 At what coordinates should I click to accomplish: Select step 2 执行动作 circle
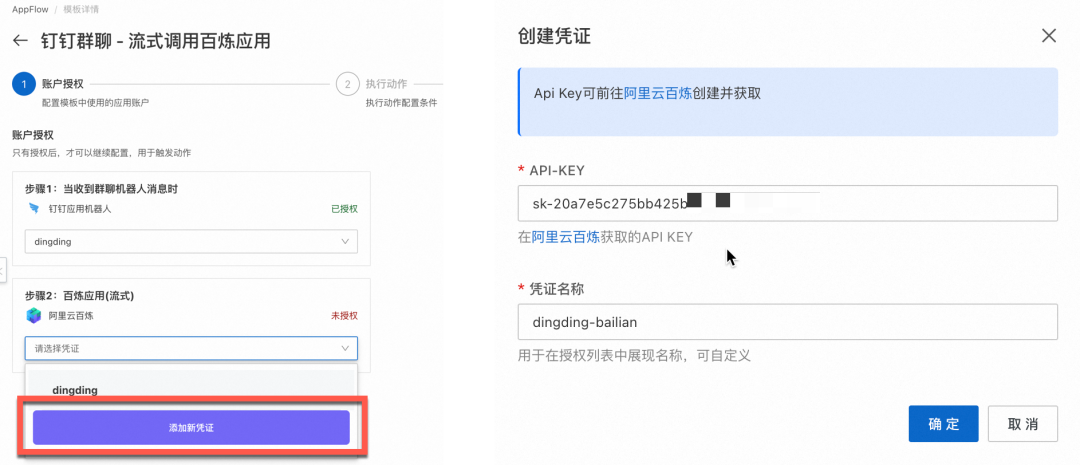point(347,84)
